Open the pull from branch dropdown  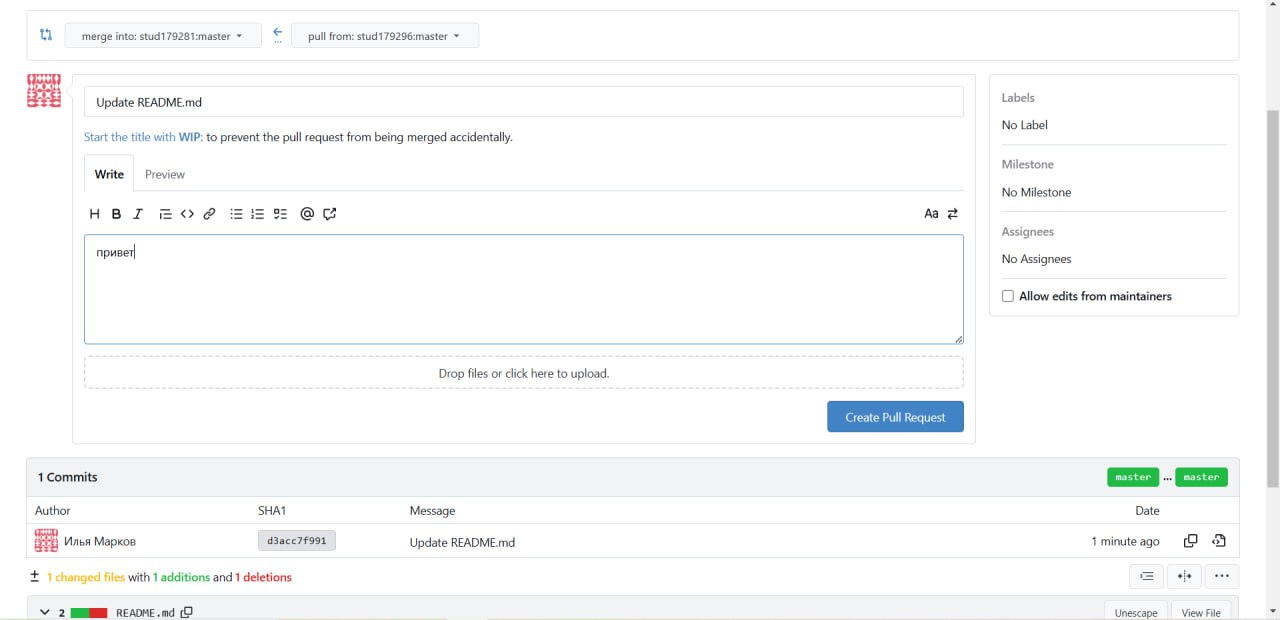click(x=385, y=36)
